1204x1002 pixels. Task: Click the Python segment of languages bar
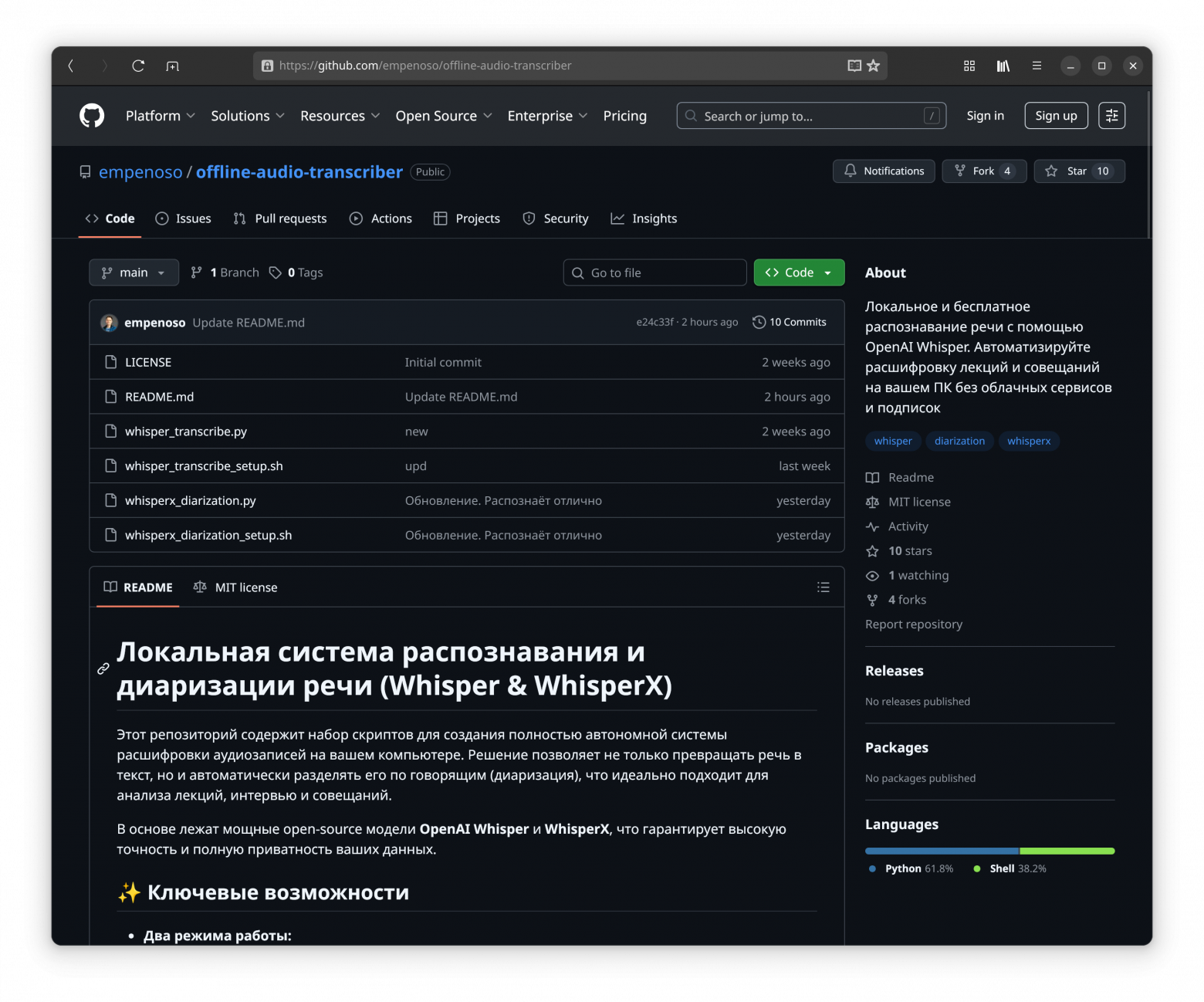pos(942,851)
